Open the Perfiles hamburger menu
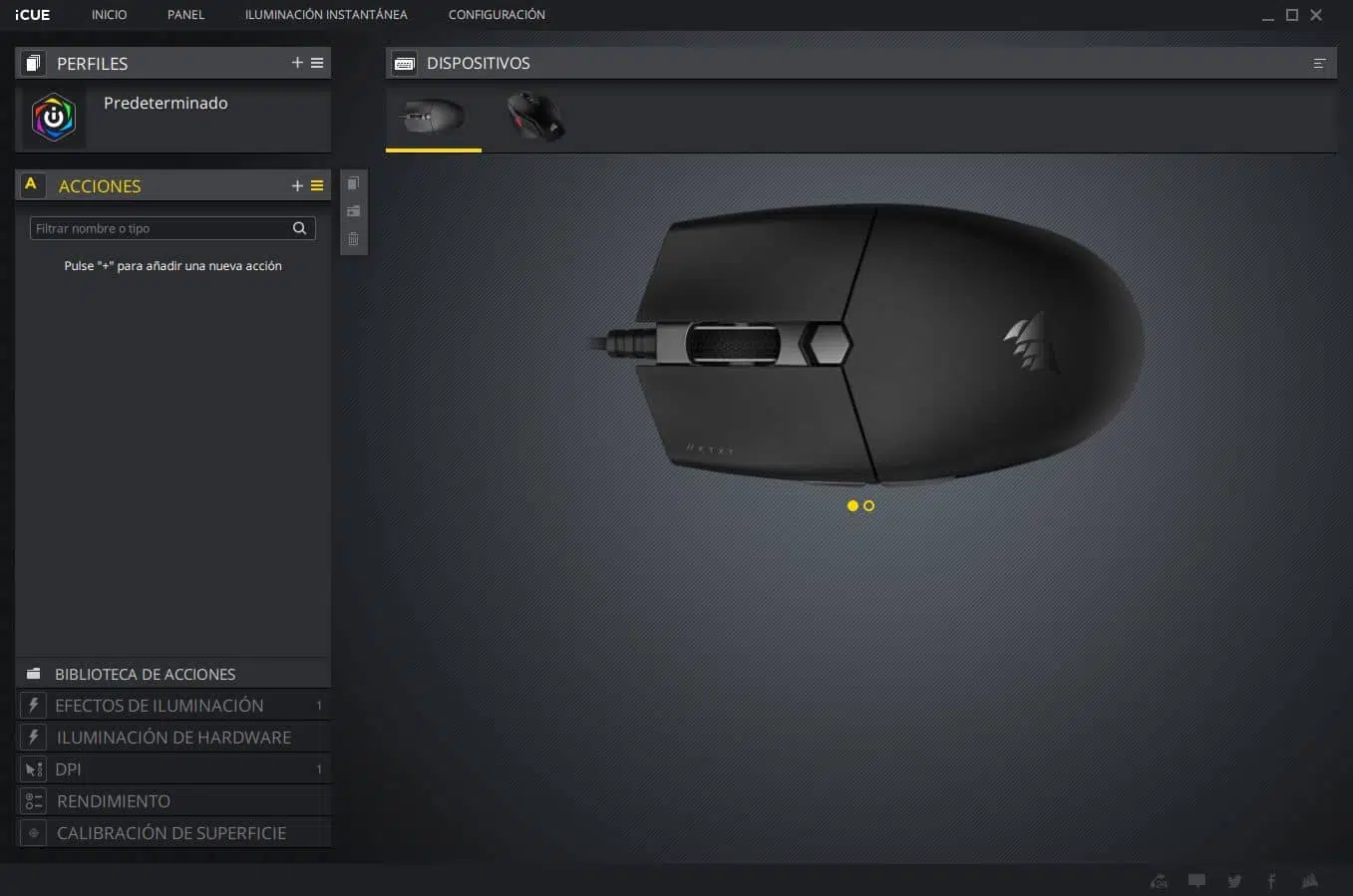The image size is (1353, 896). pyautogui.click(x=317, y=63)
